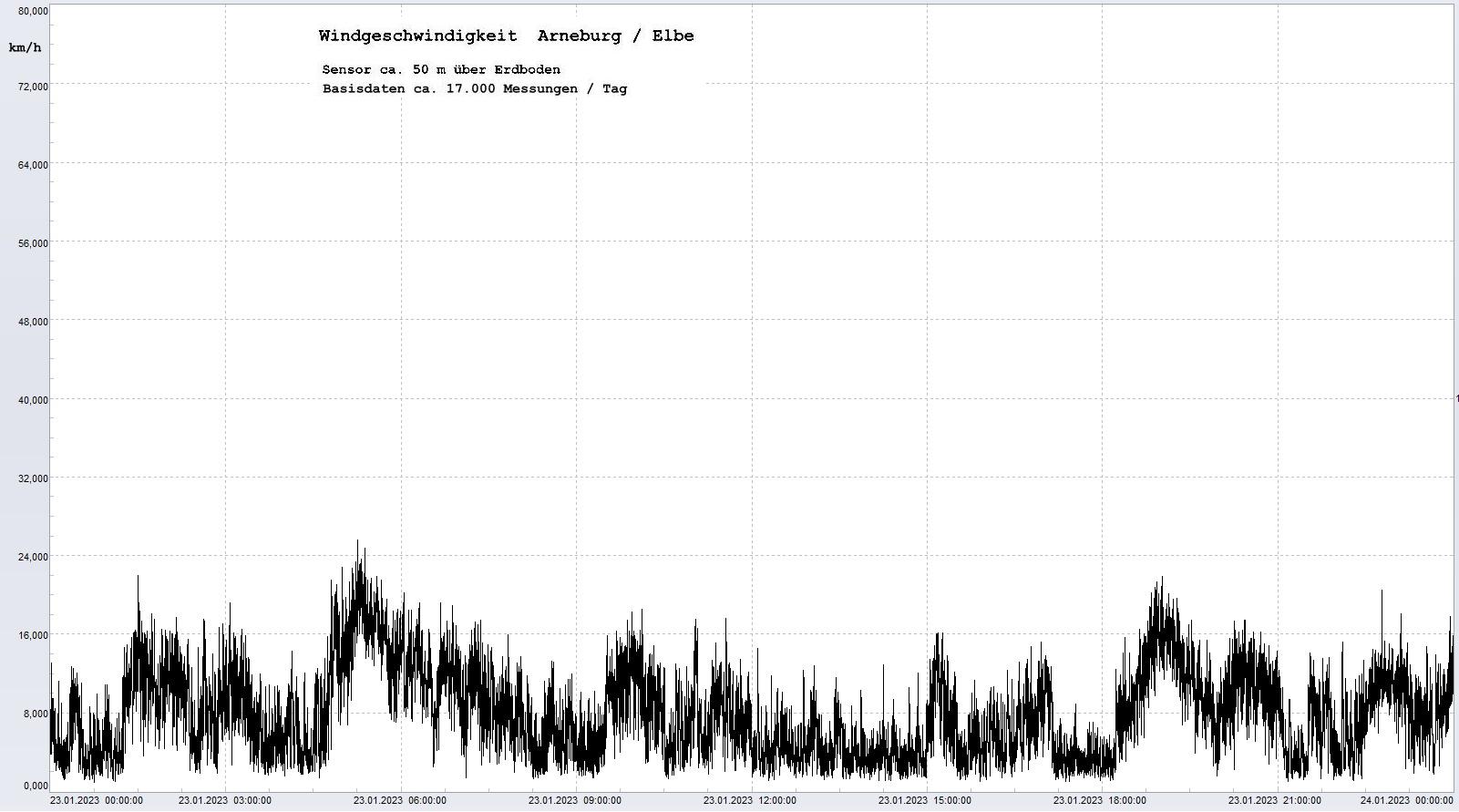Click the 24.01.2023 00:00:00 time label
This screenshot has width=1459, height=812.
[x=1406, y=801]
